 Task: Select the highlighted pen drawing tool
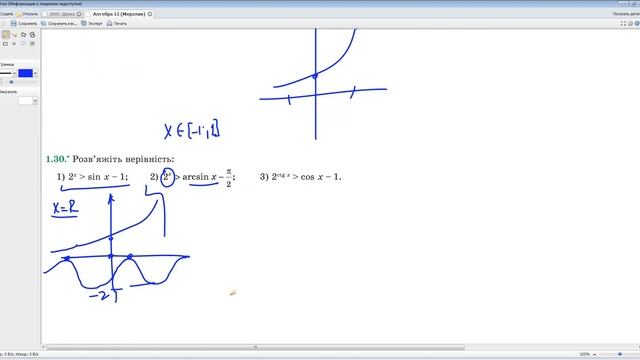pos(5,35)
